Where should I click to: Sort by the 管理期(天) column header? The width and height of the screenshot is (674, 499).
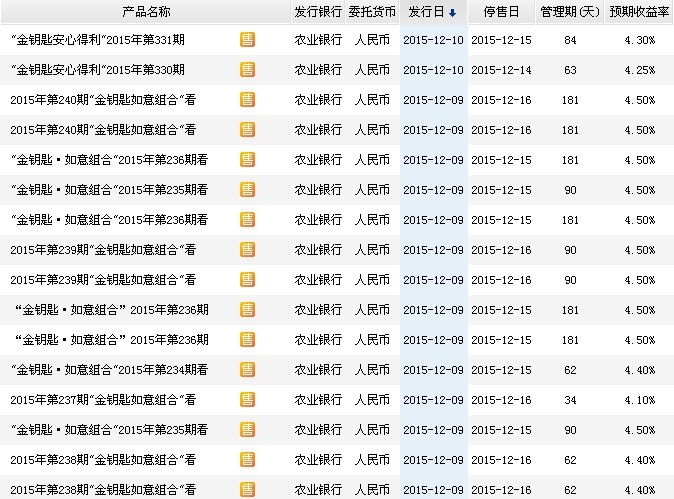570,12
